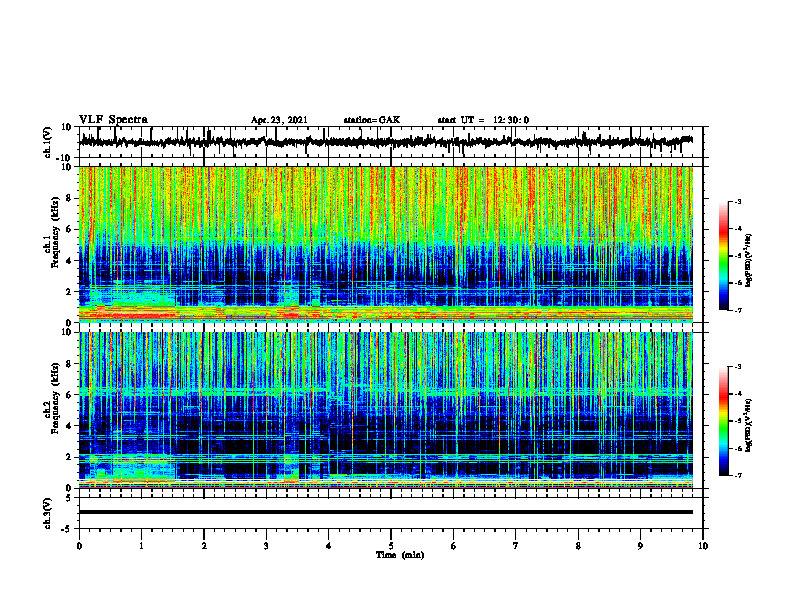Click time-axis tick label "2" at bottom
Image resolution: width=792 pixels, height=612 pixels.
204,546
